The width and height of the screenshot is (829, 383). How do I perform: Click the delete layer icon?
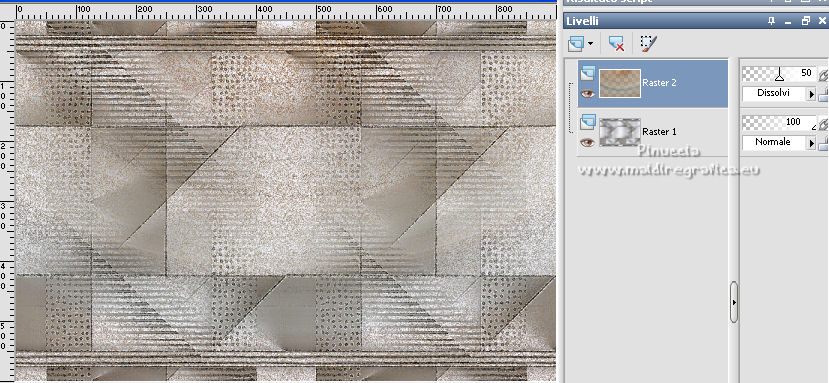click(616, 43)
